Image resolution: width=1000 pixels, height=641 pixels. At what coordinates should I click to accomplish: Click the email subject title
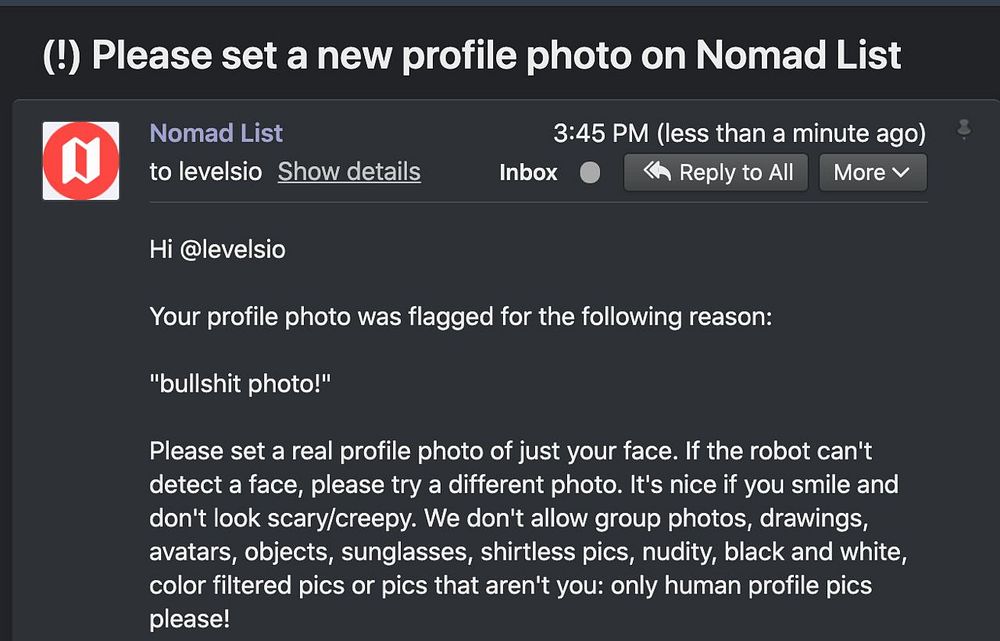472,55
